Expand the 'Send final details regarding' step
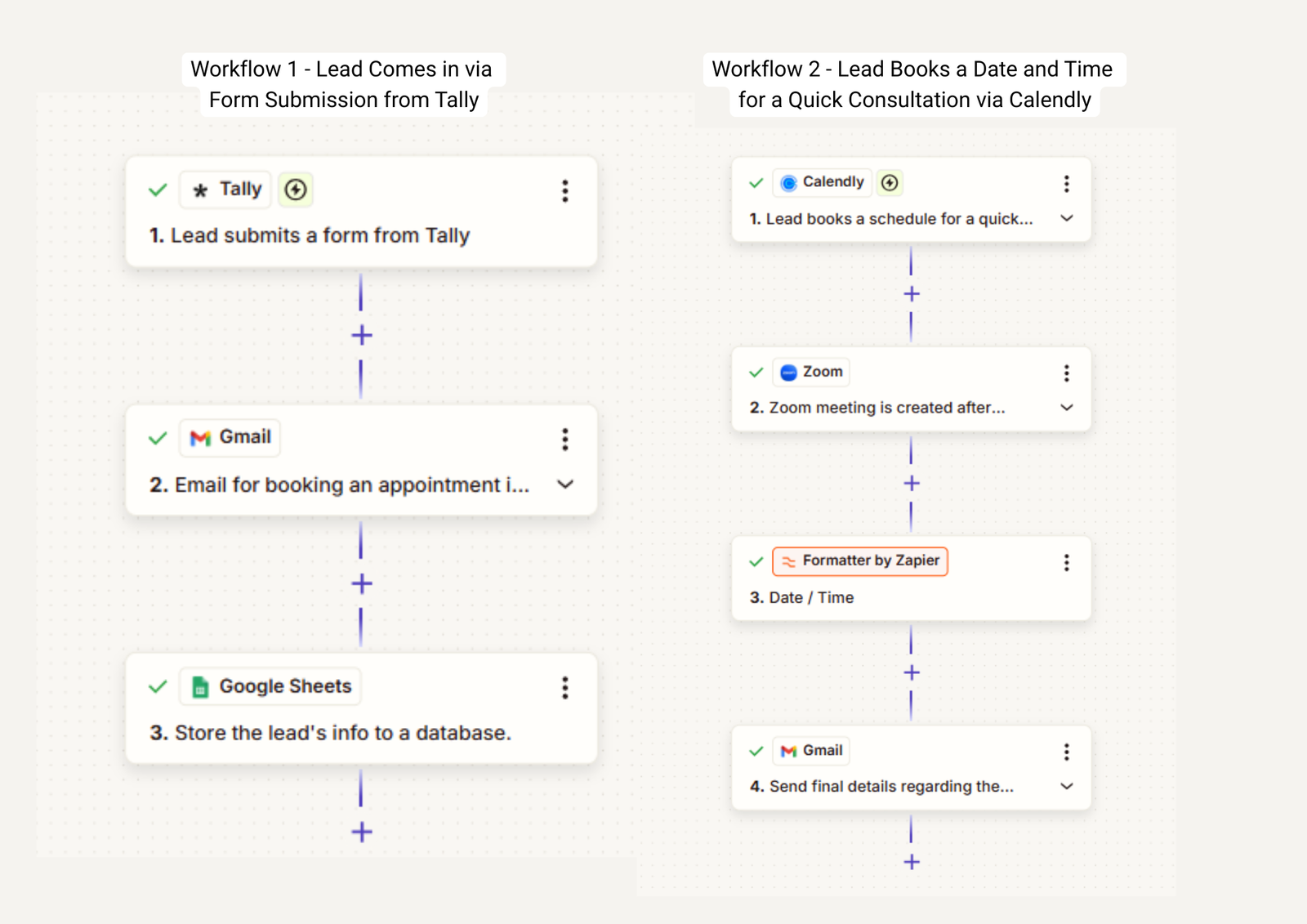The width and height of the screenshot is (1307, 924). point(1067,786)
